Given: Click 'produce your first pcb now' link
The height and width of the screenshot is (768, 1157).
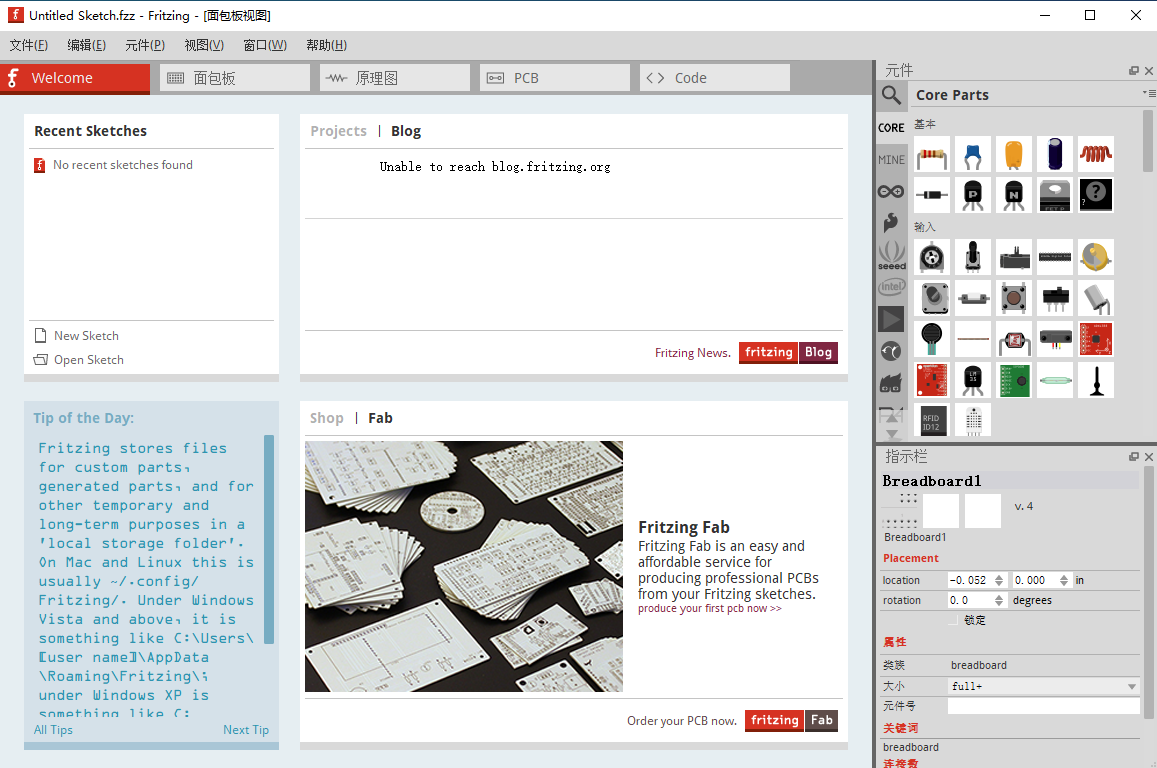Looking at the screenshot, I should [709, 609].
